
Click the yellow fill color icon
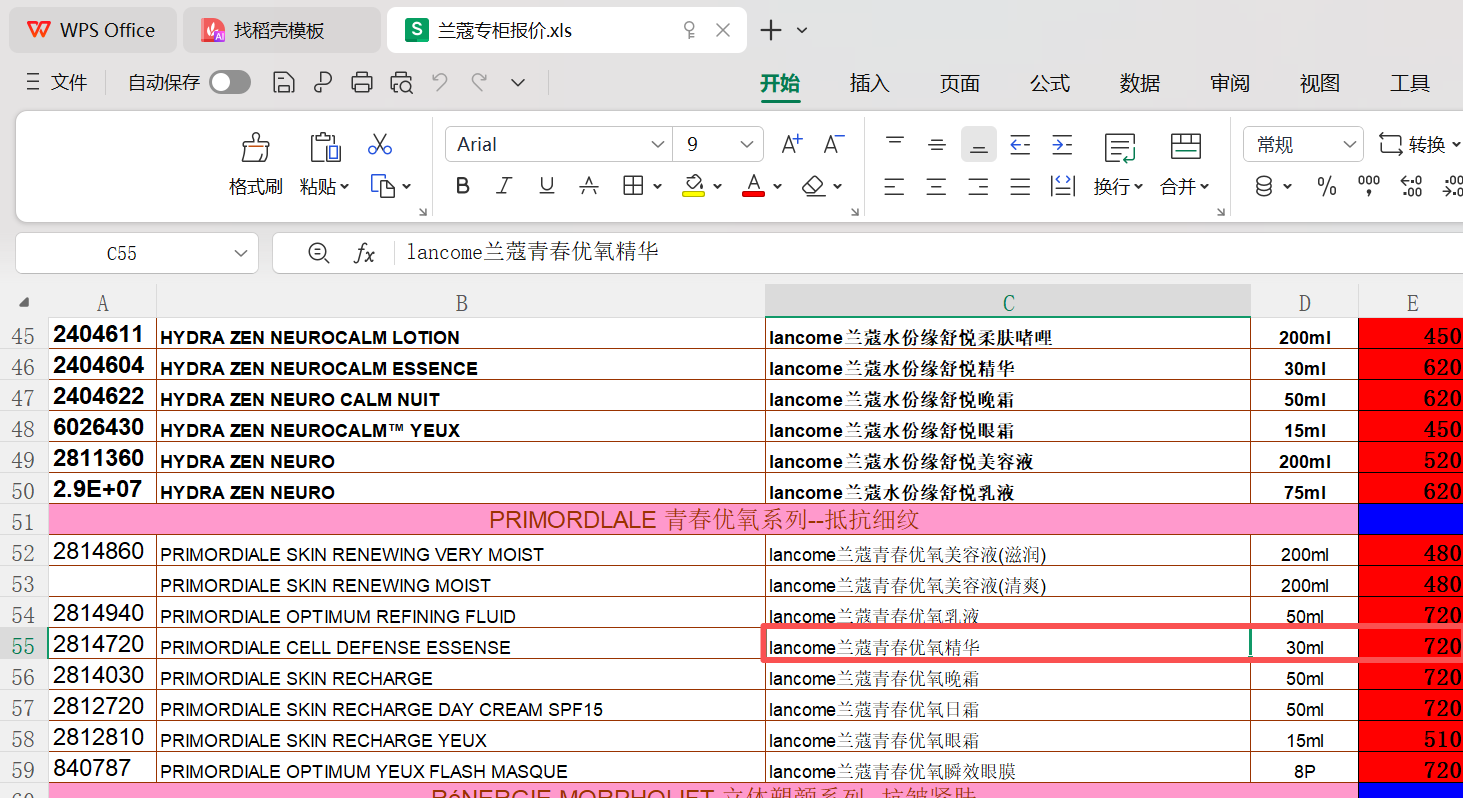point(693,185)
